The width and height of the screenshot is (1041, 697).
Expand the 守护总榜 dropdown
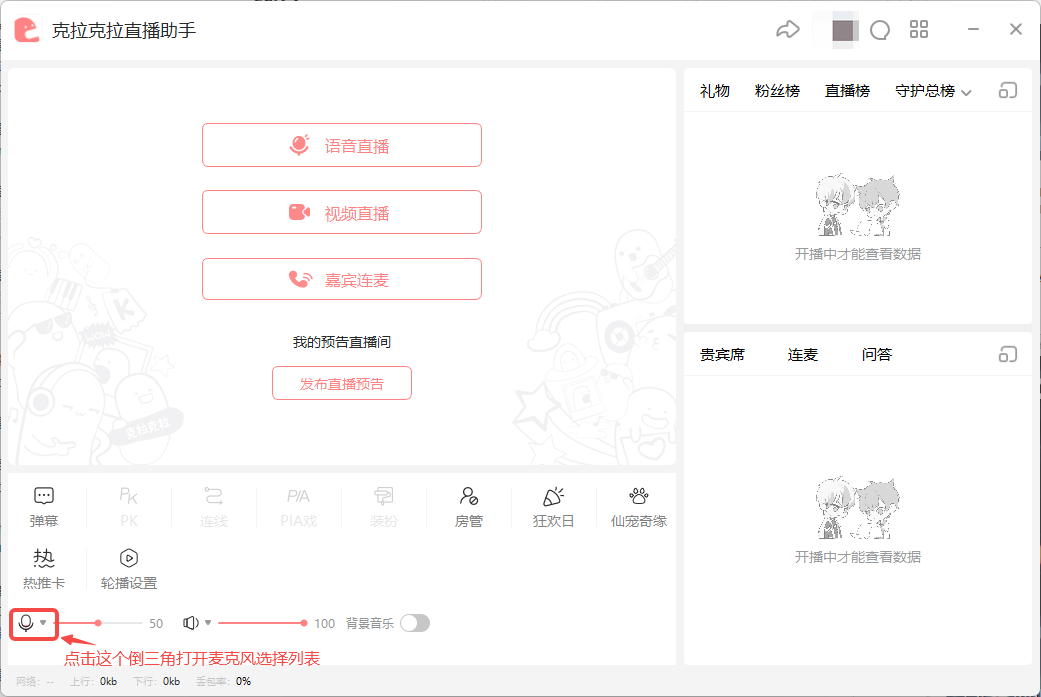(933, 91)
